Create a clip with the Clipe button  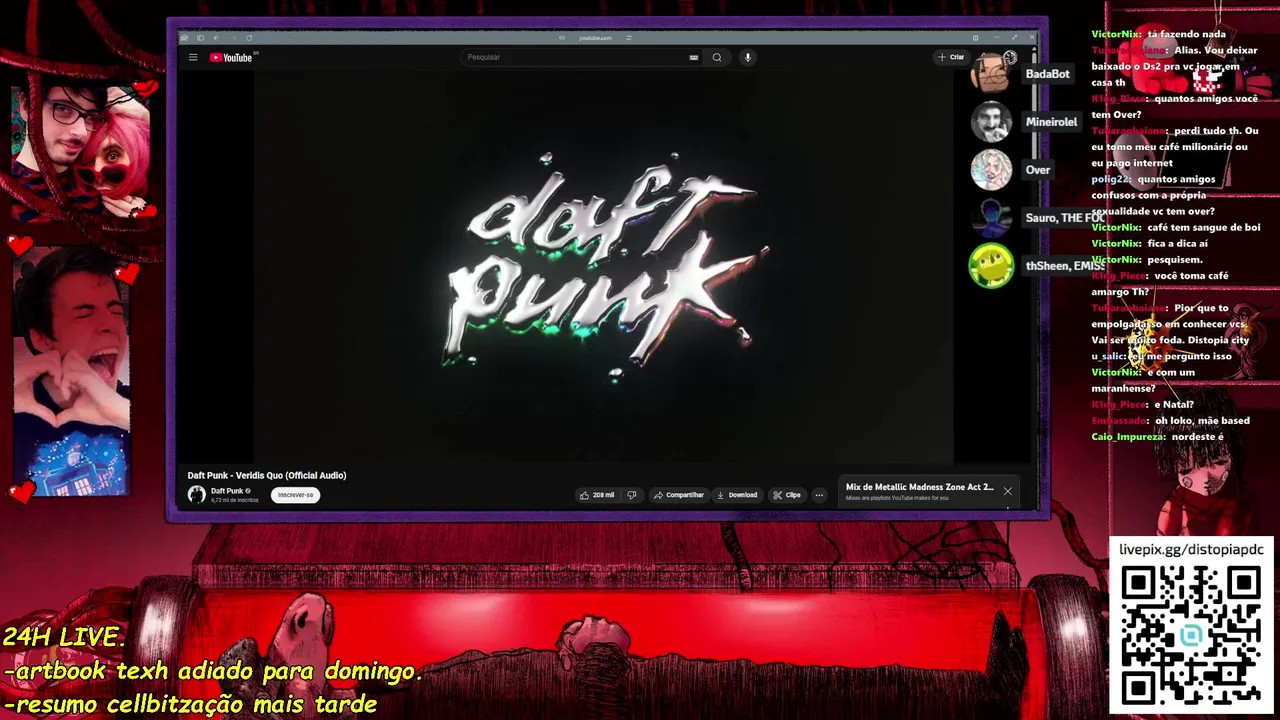tap(787, 495)
